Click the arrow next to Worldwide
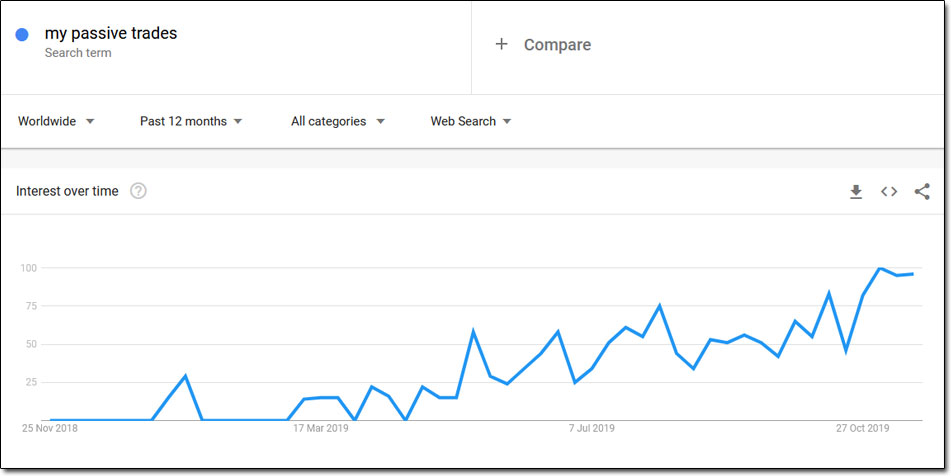Image resolution: width=951 pixels, height=476 pixels. (x=90, y=122)
